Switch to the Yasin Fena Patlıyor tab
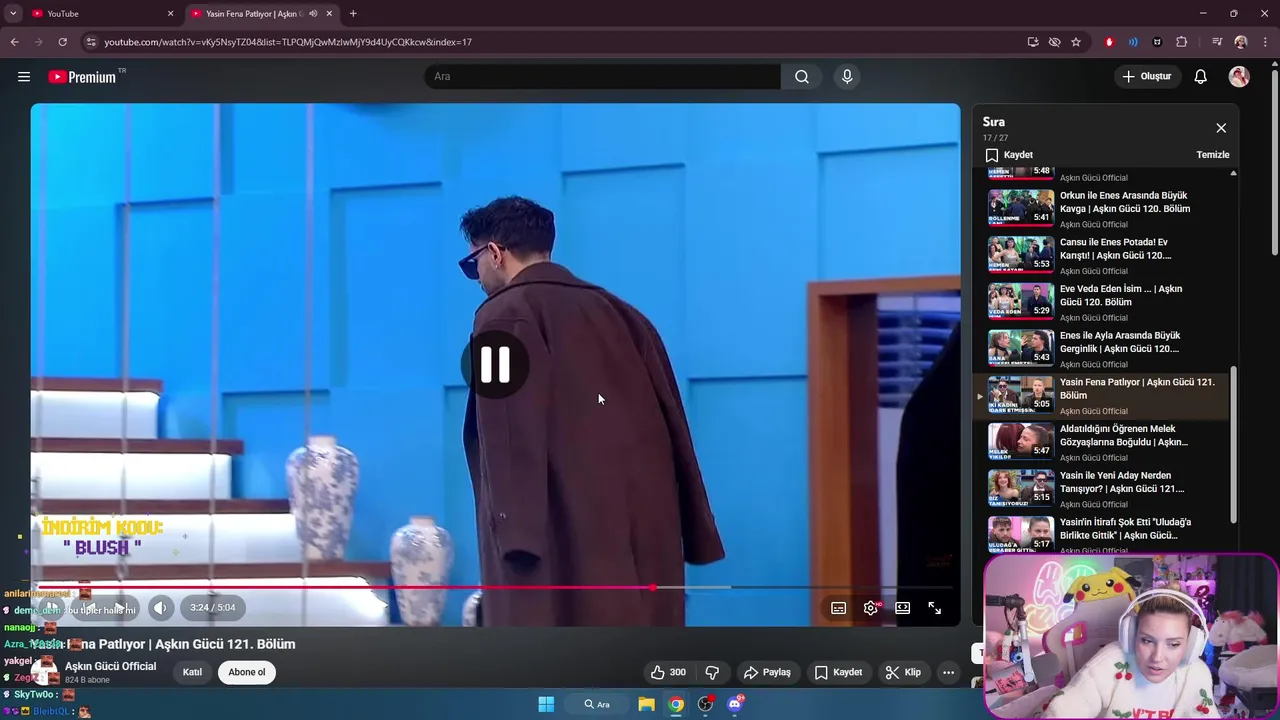 255,14
